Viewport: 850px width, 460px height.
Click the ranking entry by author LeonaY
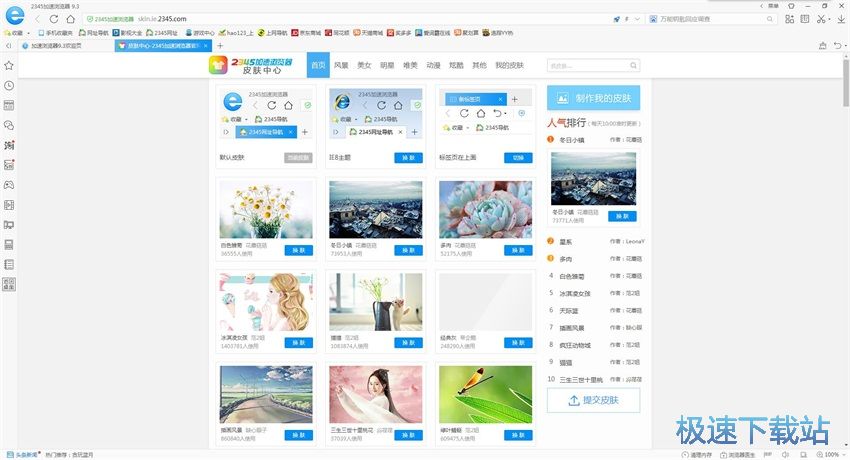(x=596, y=242)
